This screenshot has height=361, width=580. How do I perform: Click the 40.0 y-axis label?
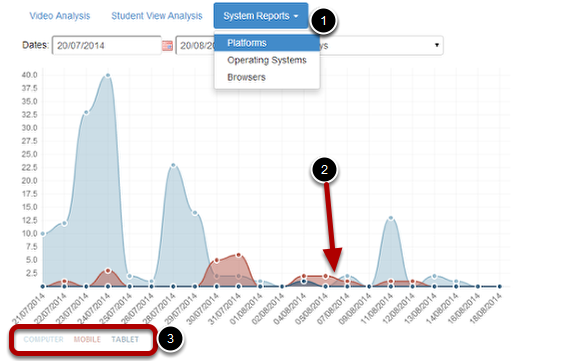[x=30, y=75]
